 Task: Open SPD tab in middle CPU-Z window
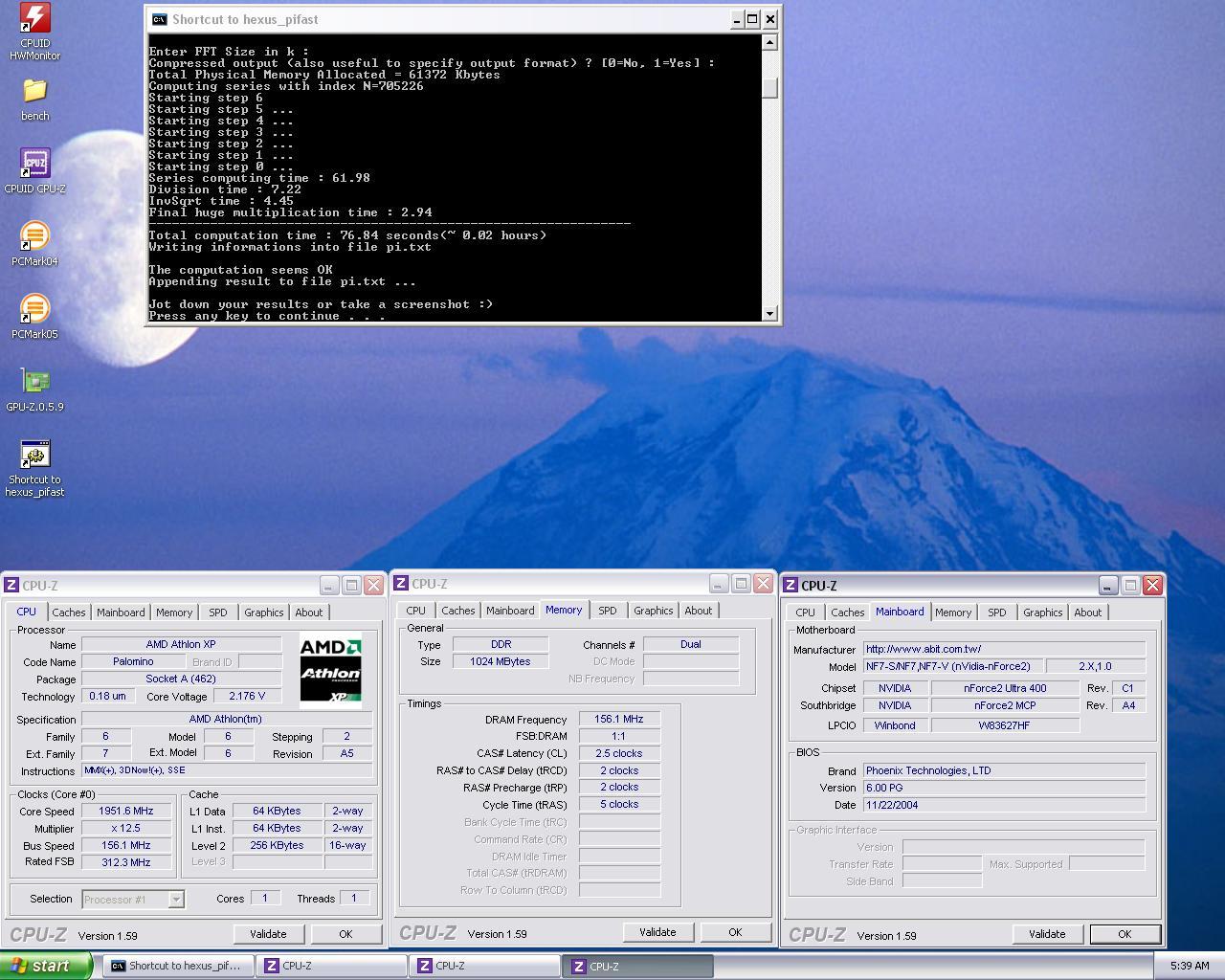(x=608, y=611)
